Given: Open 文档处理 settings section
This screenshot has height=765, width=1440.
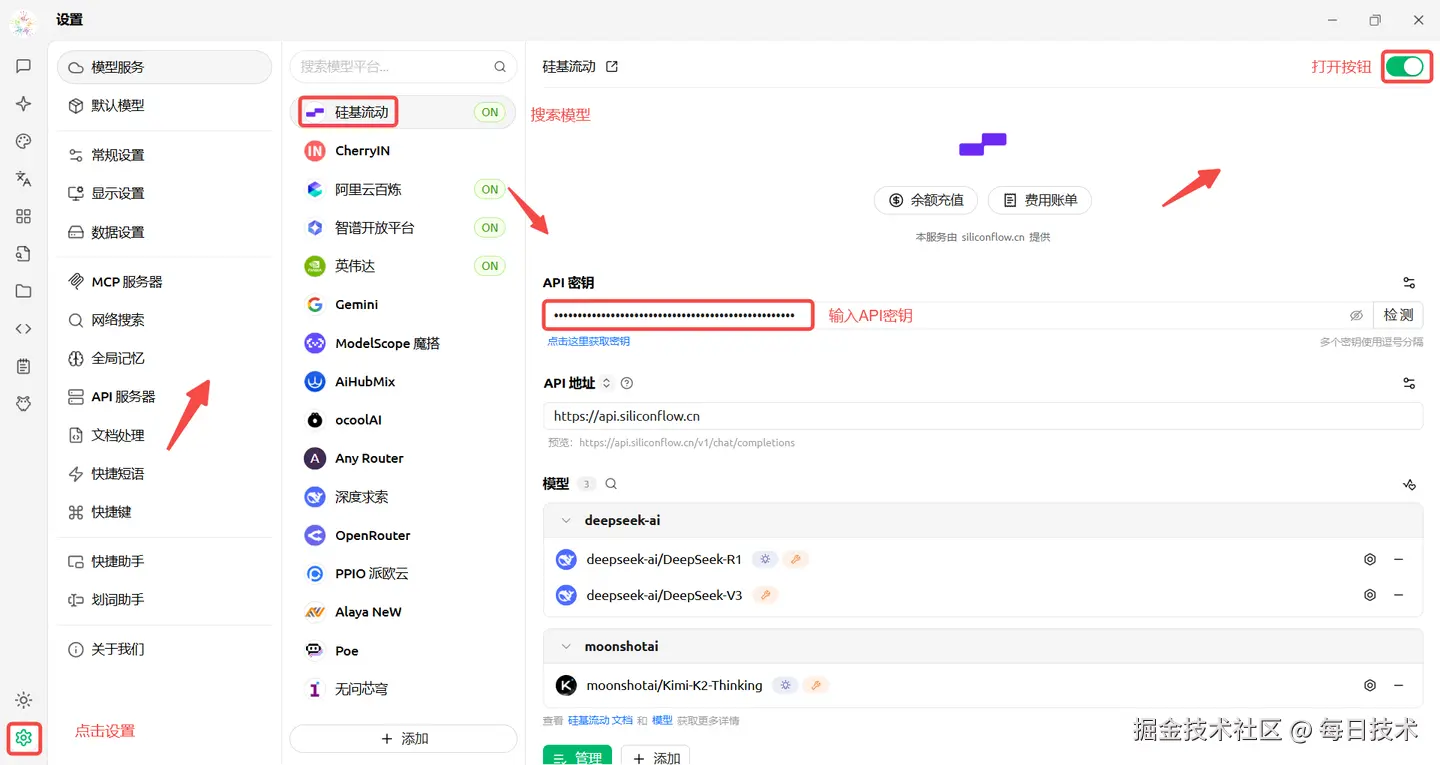Looking at the screenshot, I should point(164,435).
